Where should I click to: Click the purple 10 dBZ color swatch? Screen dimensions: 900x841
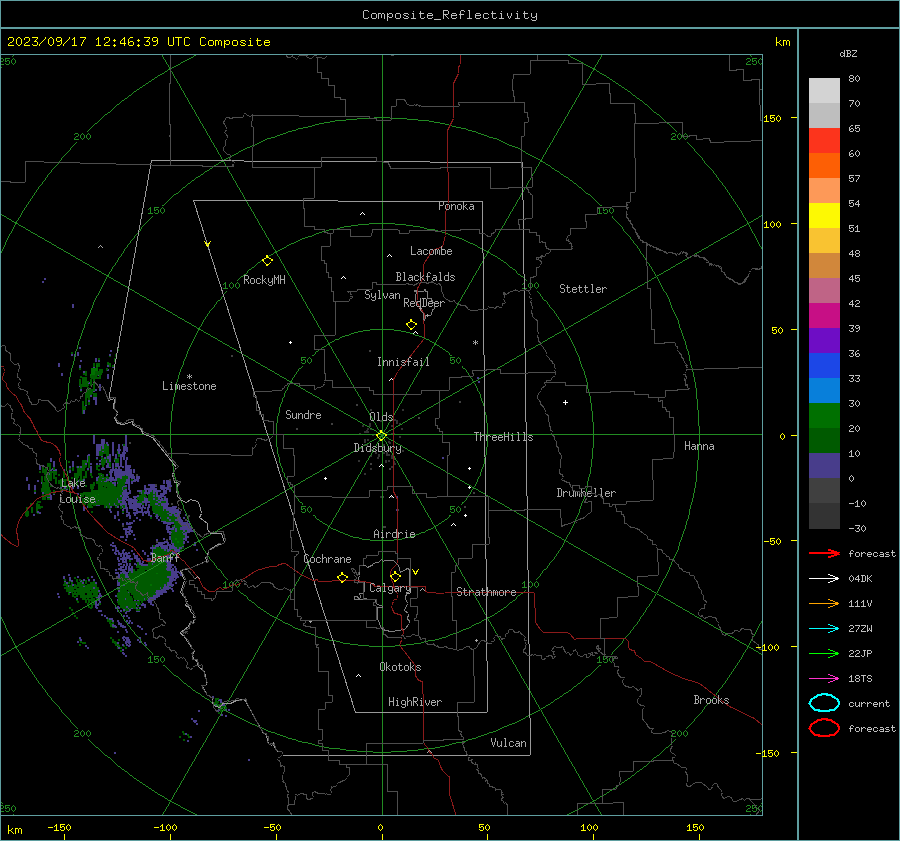[824, 466]
